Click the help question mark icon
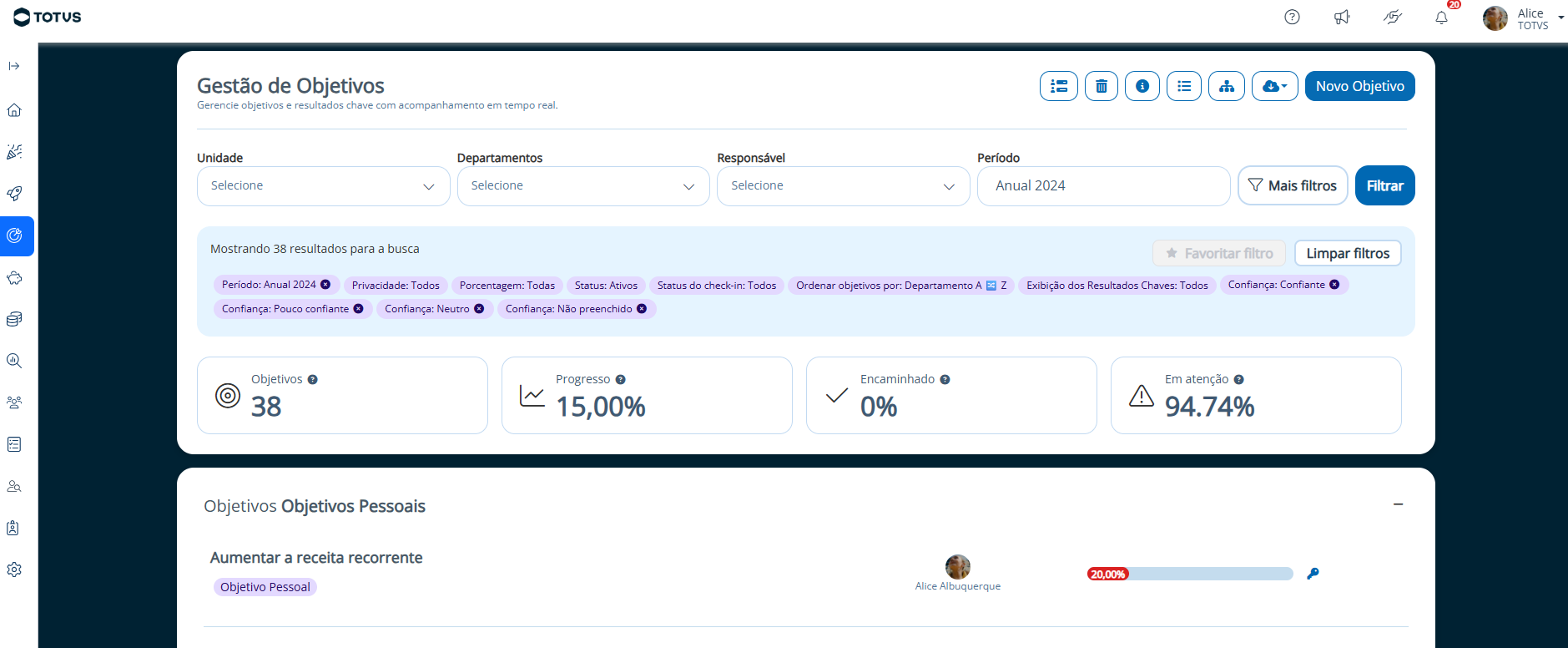 point(1292,18)
